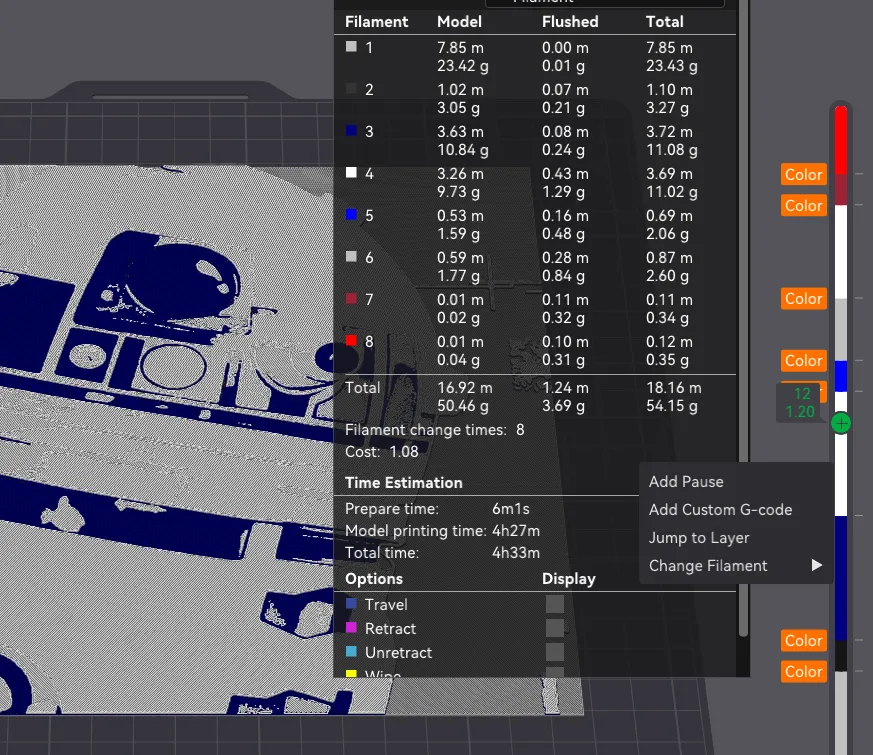Click the grand total 18.16 m value
Screen dimensions: 873x755
coord(674,388)
